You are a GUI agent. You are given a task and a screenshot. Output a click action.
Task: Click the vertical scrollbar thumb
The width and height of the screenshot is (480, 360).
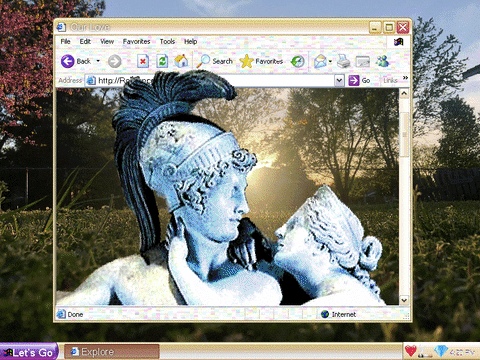click(404, 134)
